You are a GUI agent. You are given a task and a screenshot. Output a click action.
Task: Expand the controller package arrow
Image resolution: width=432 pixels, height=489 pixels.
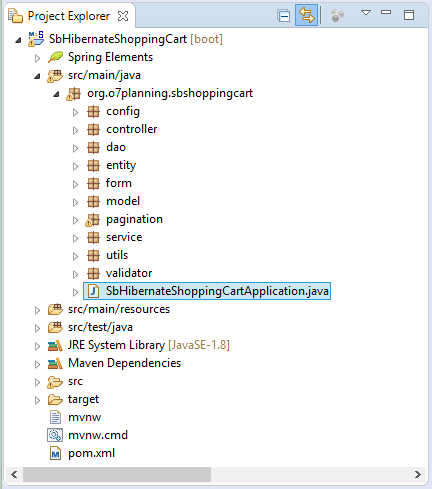tap(76, 130)
